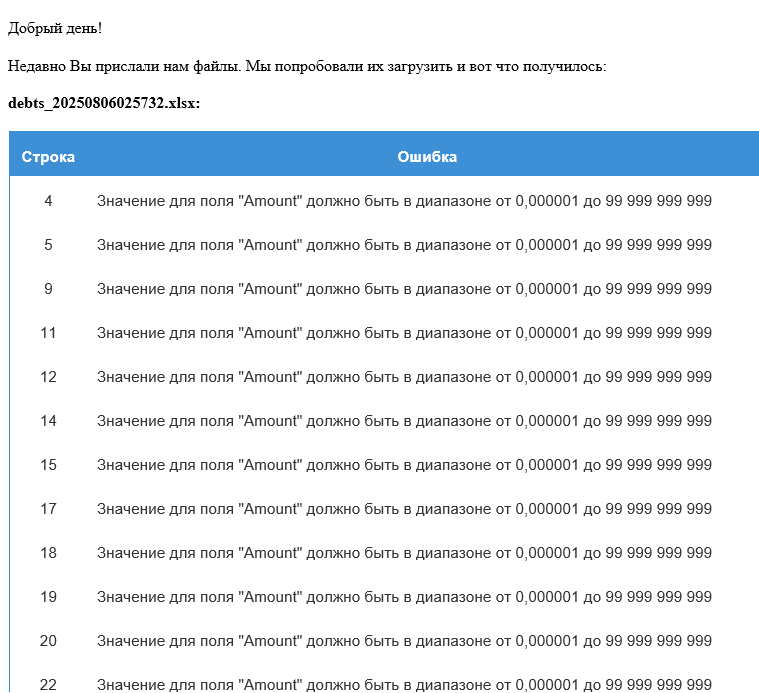This screenshot has width=759, height=693.
Task: Click the Amount error message in row 11
Action: point(404,333)
